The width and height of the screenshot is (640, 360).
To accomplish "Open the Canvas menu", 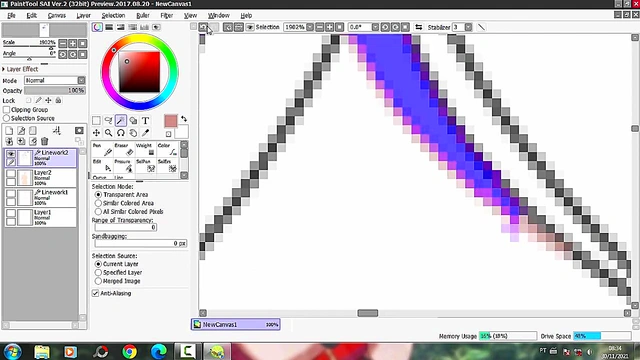I will [57, 16].
